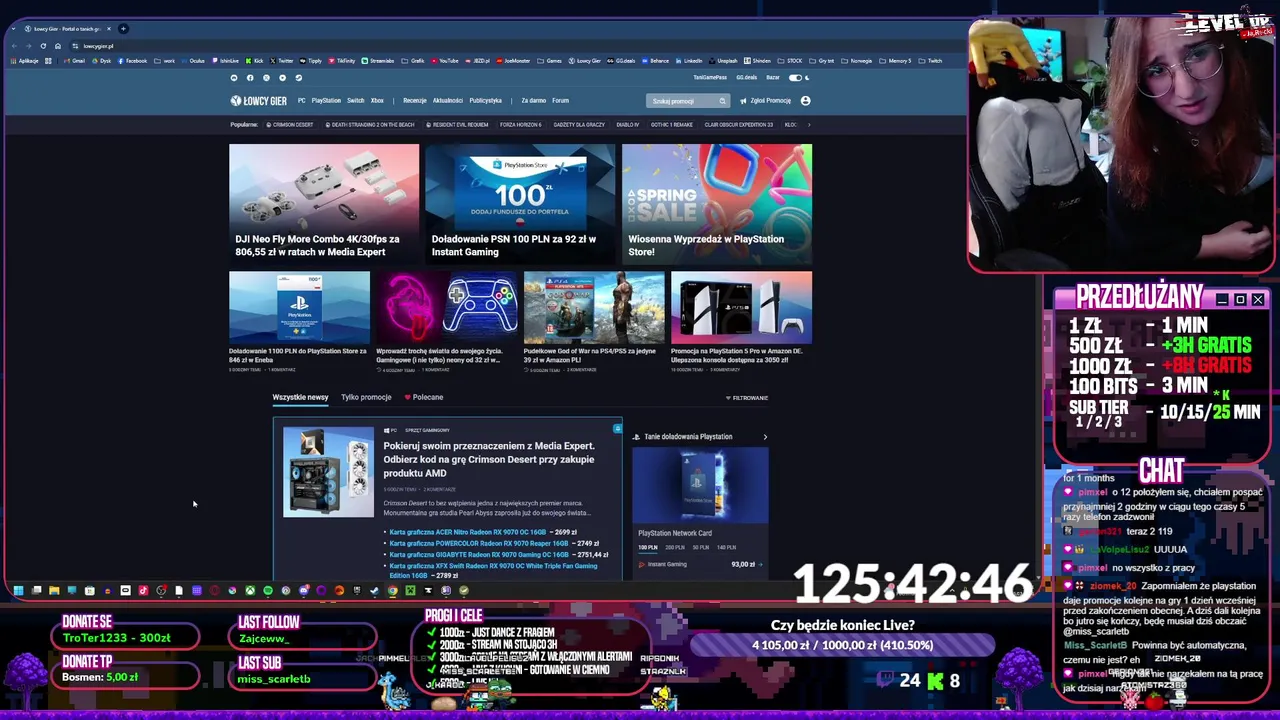
Task: Open the Pokieruj swoim przeznaczeniem article headline
Action: 489,459
